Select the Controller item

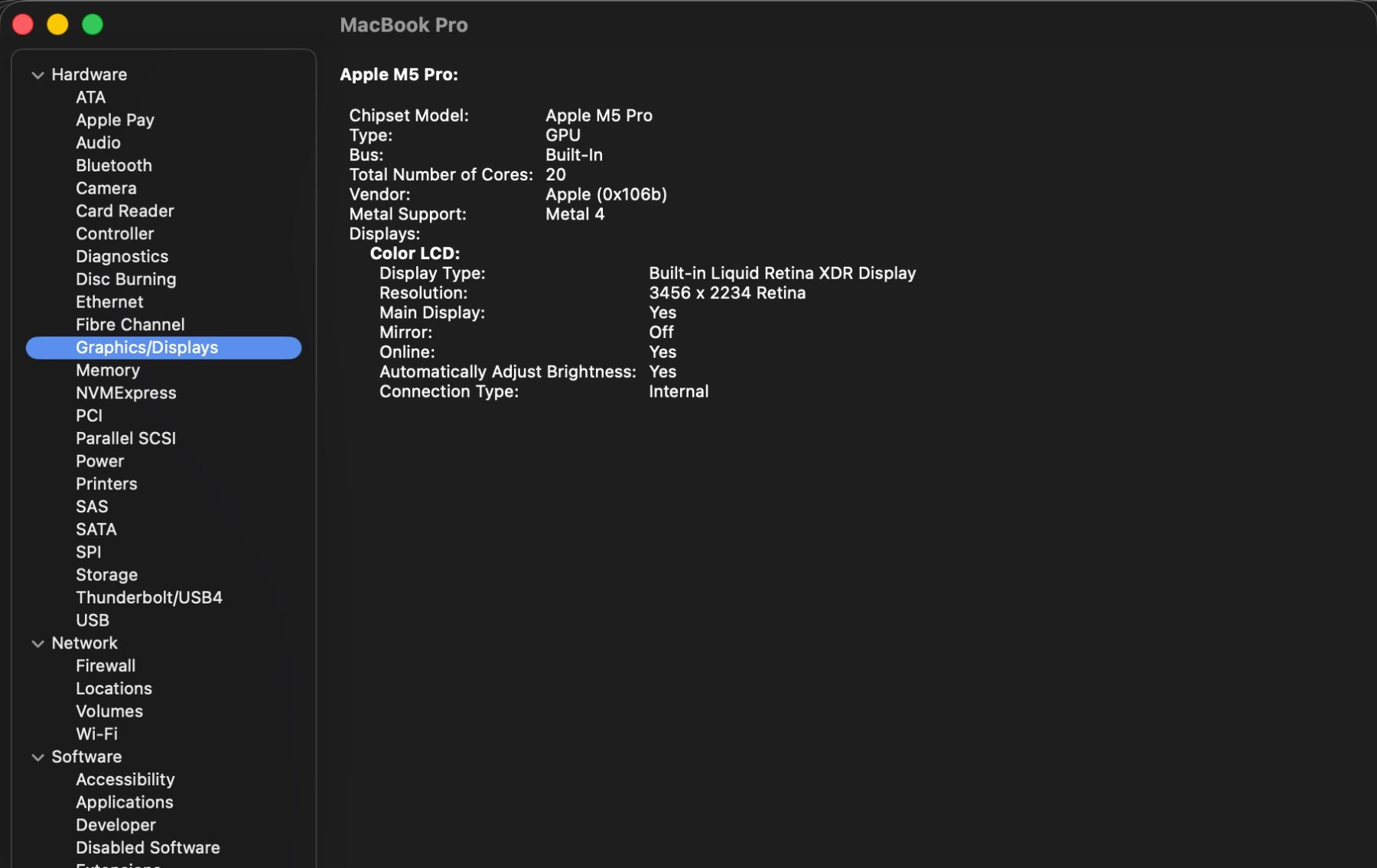click(115, 234)
